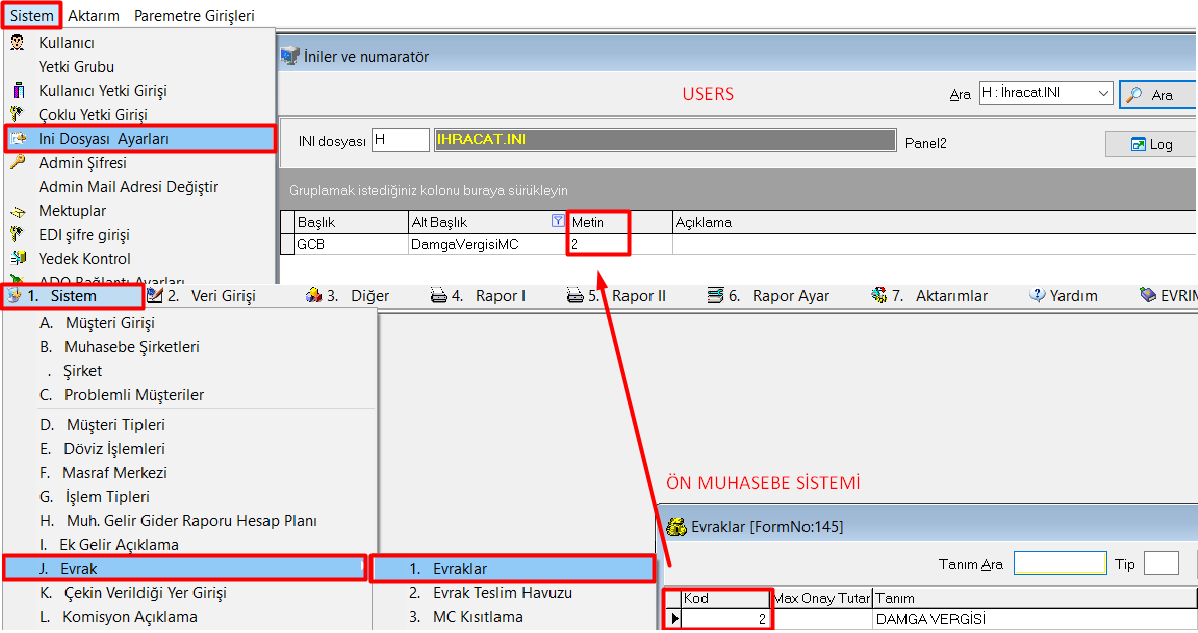The width and height of the screenshot is (1198, 633).
Task: Click the Tanım Ara search field
Action: pyautogui.click(x=1060, y=564)
